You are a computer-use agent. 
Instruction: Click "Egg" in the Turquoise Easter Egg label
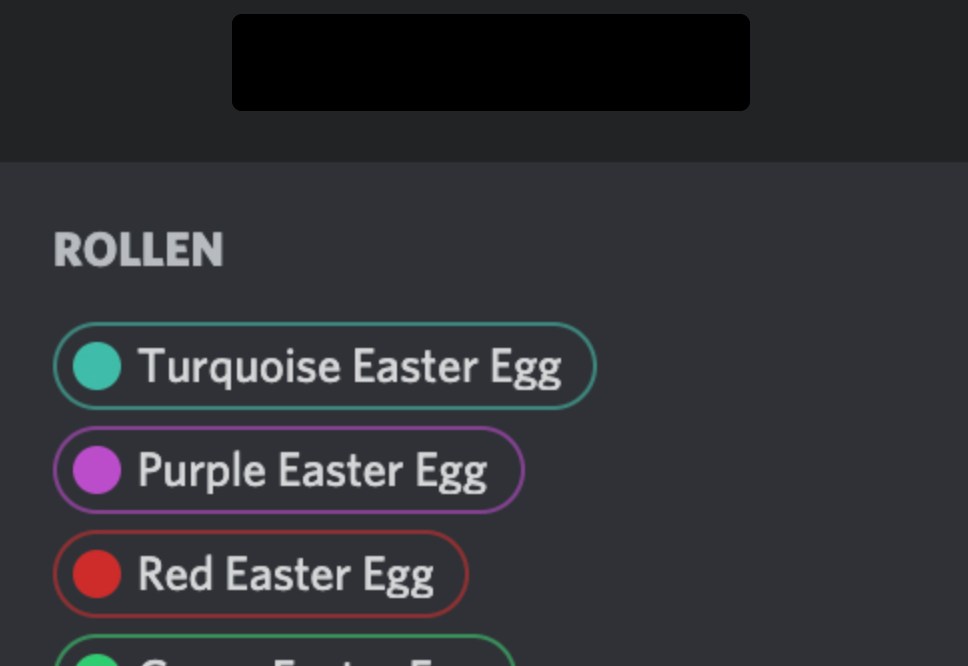525,368
